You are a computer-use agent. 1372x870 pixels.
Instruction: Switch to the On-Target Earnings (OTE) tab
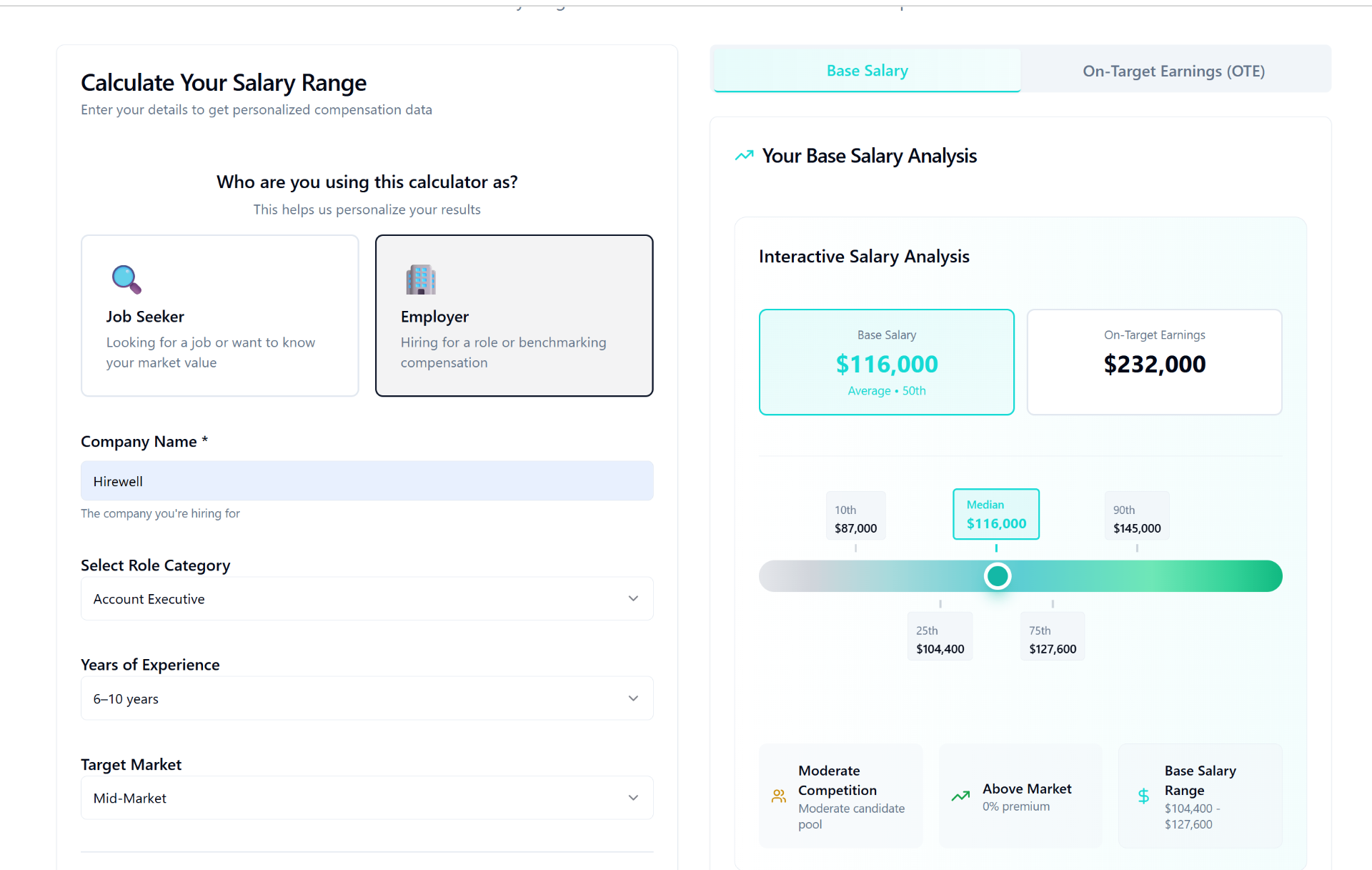pyautogui.click(x=1173, y=70)
